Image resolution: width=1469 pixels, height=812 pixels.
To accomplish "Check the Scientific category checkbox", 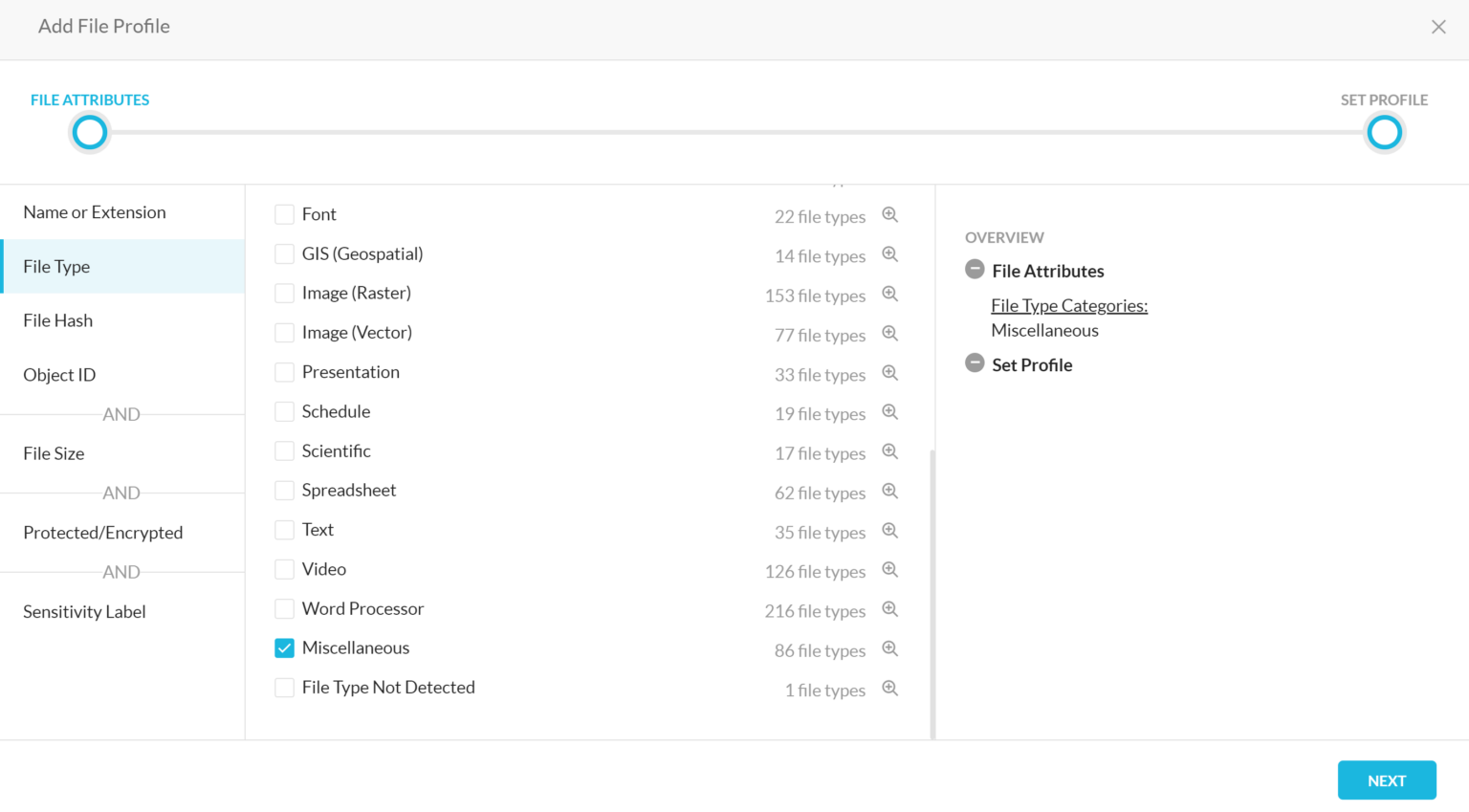I will click(x=284, y=450).
